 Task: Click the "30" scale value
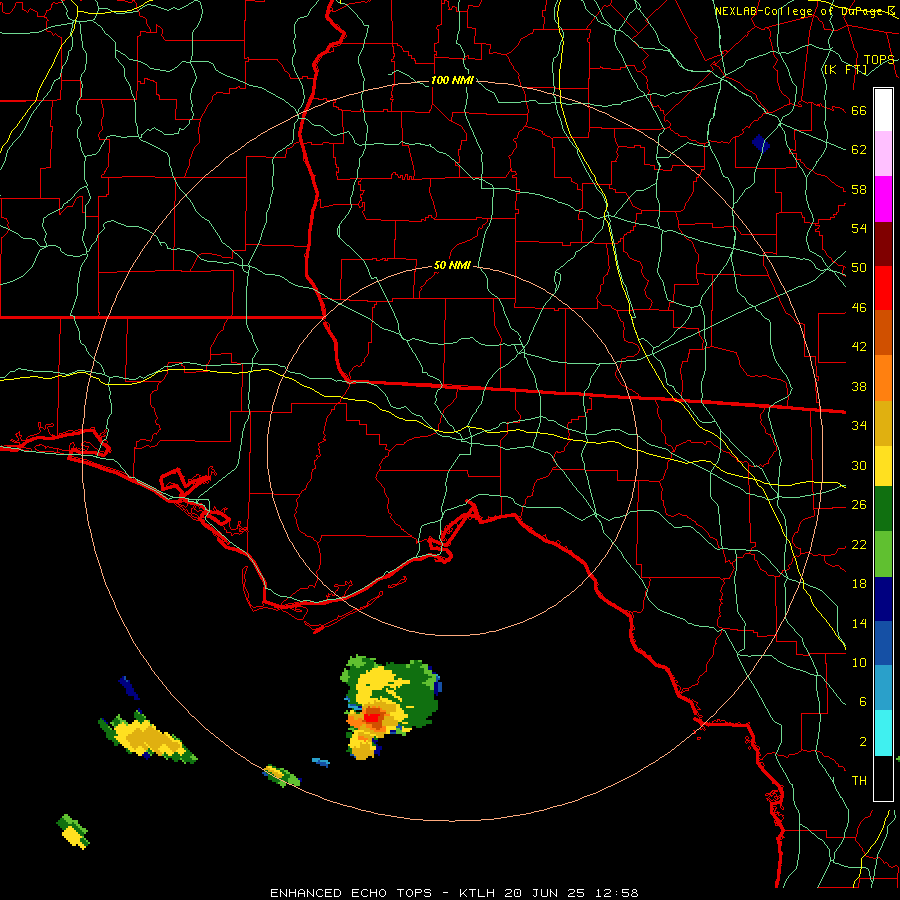859,465
